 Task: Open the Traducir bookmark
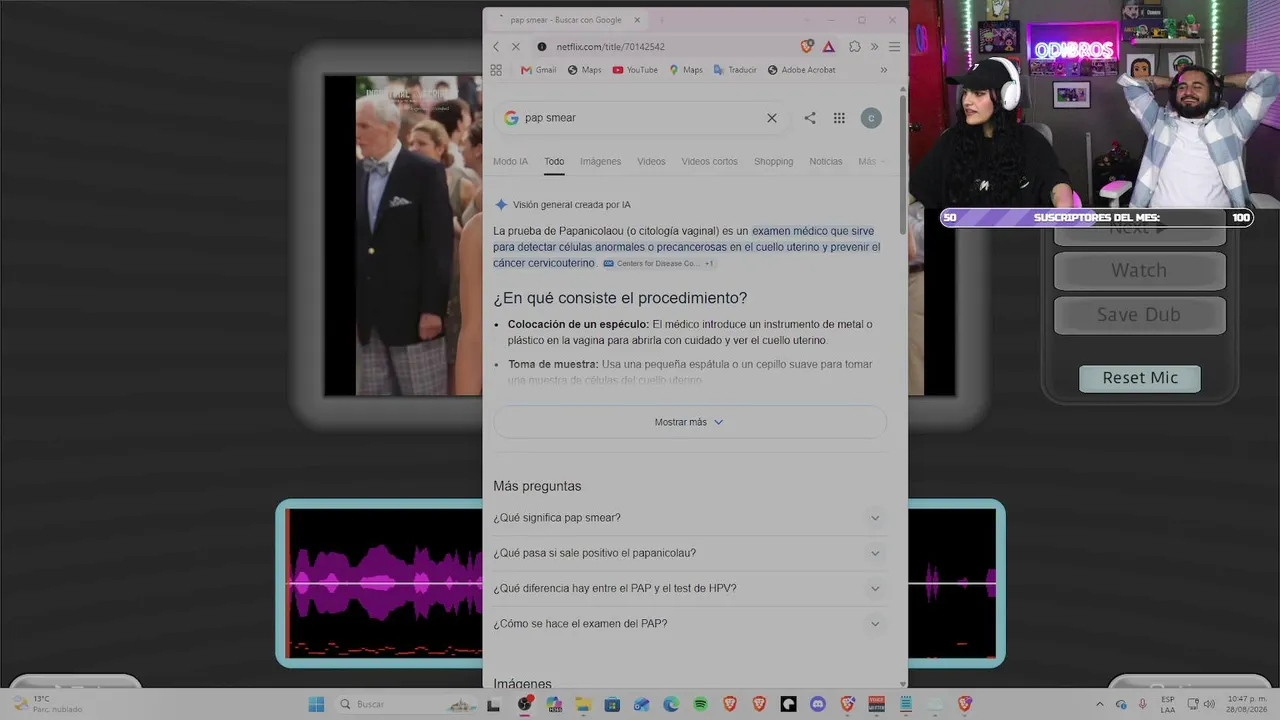pyautogui.click(x=735, y=70)
